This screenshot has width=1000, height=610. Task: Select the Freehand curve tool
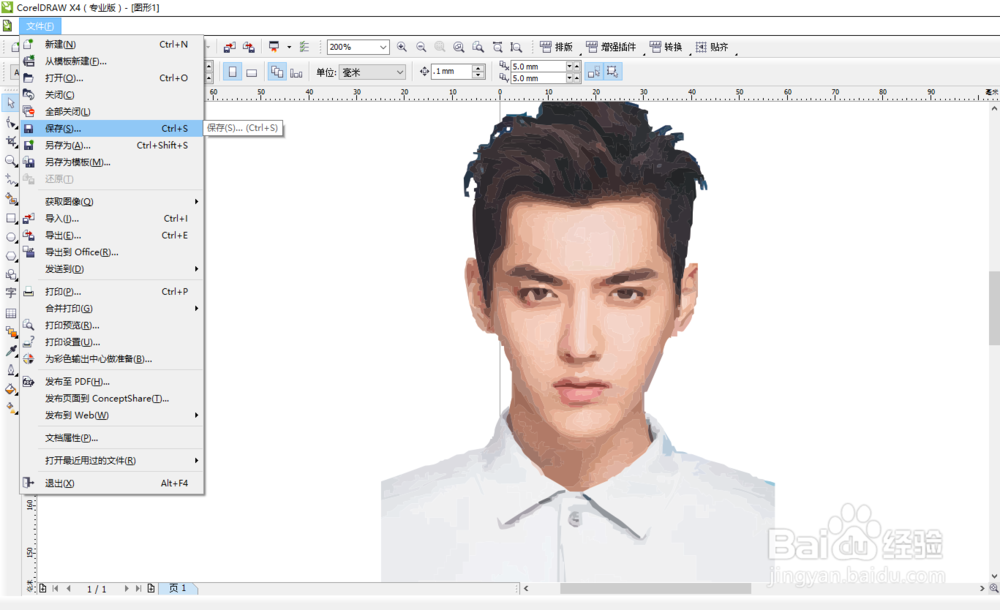(x=11, y=180)
